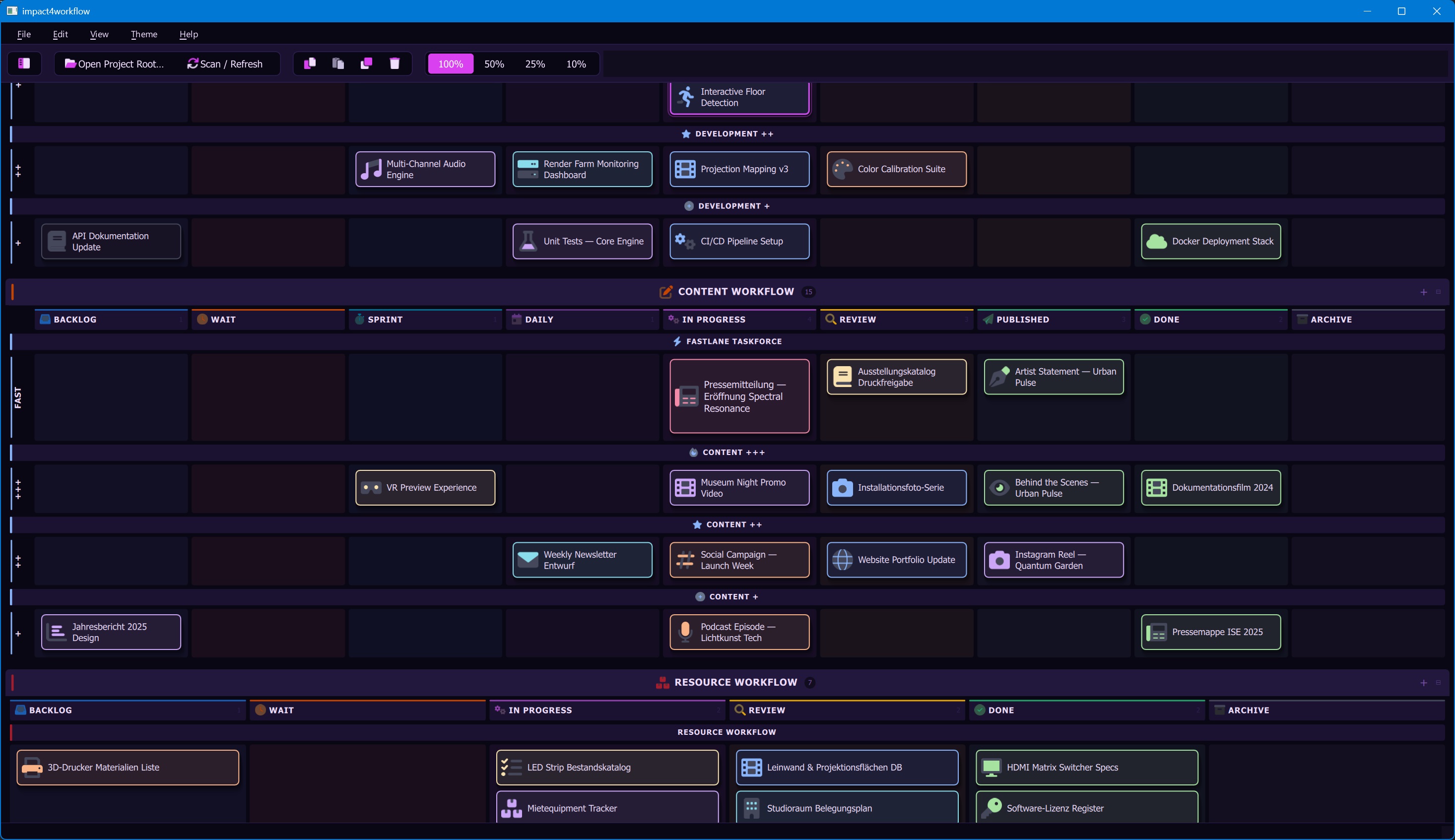
Task: Collapse the FAST lane side handle
Action: click(x=18, y=397)
